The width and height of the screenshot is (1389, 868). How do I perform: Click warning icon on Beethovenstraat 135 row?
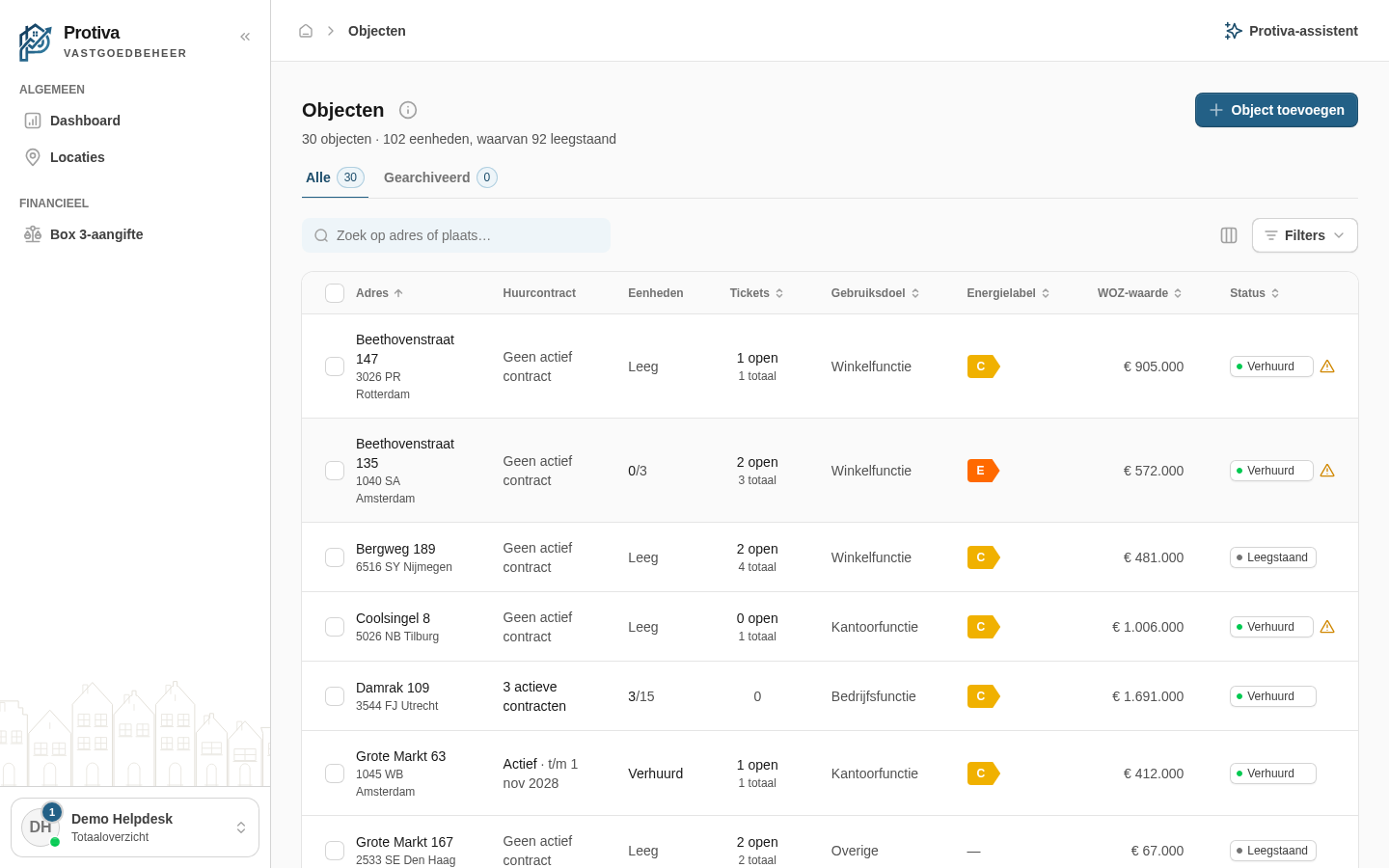coord(1327,471)
